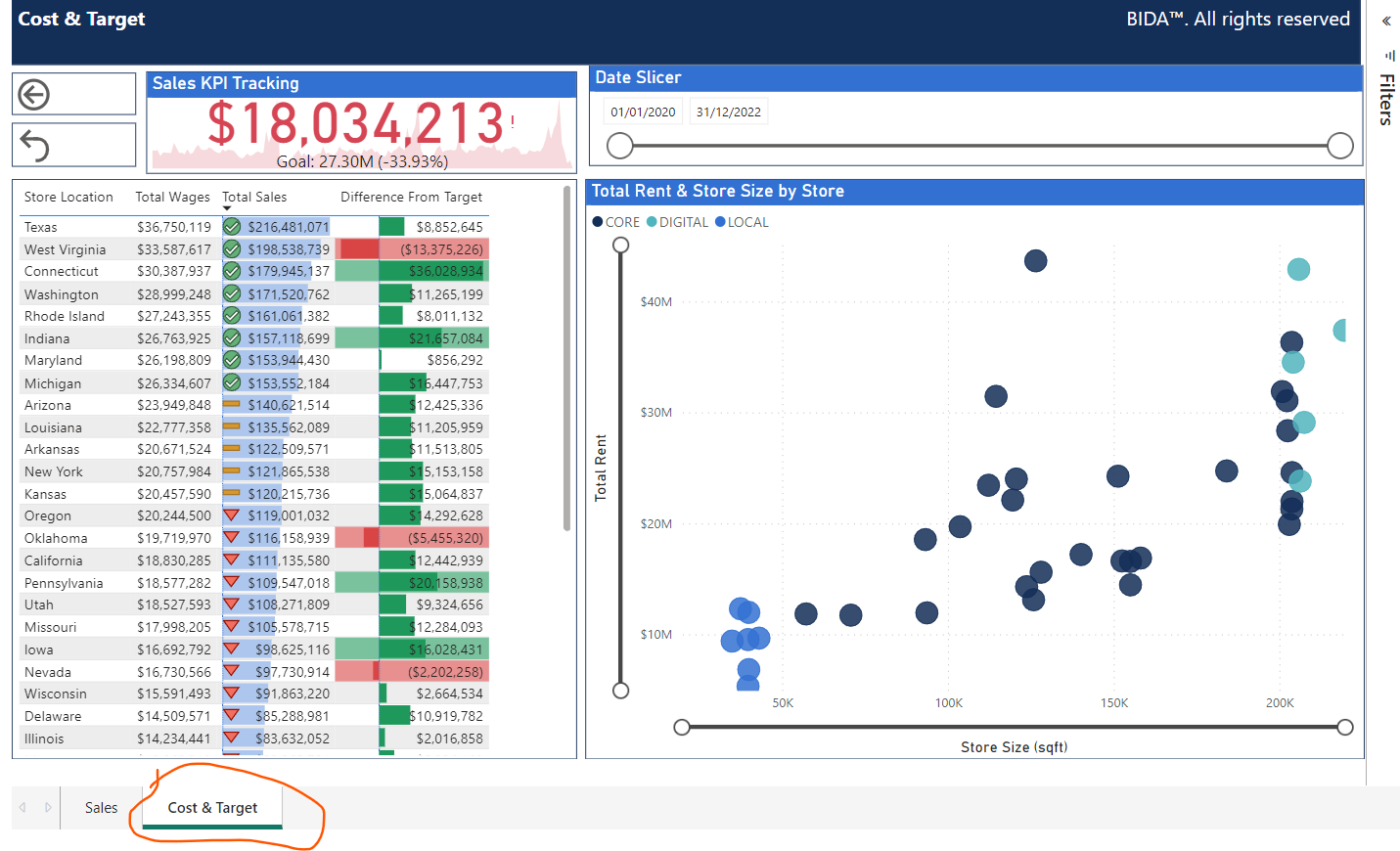Switch to the Sales tab
The height and width of the screenshot is (851, 1400).
[101, 808]
